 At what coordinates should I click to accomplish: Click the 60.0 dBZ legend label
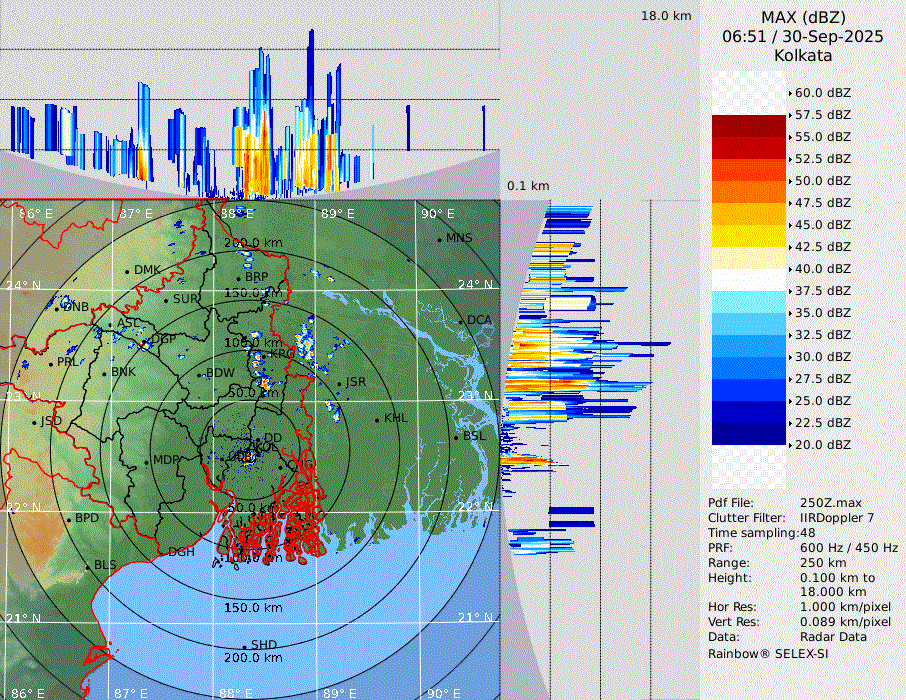822,93
